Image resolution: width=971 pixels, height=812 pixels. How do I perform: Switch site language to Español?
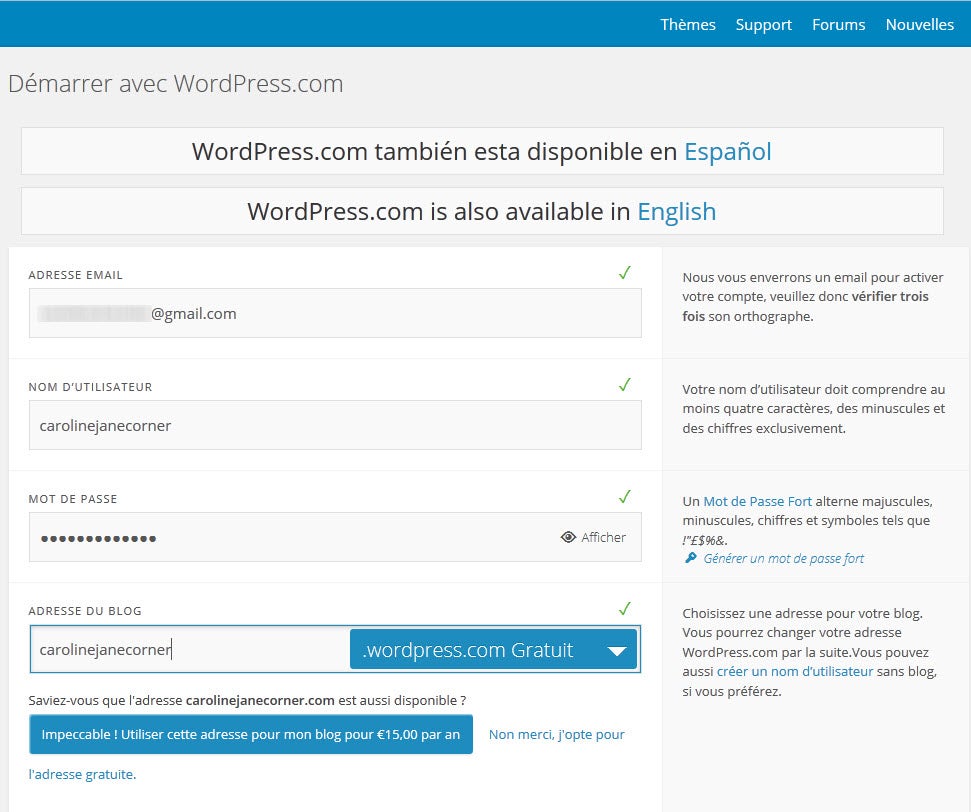[727, 152]
